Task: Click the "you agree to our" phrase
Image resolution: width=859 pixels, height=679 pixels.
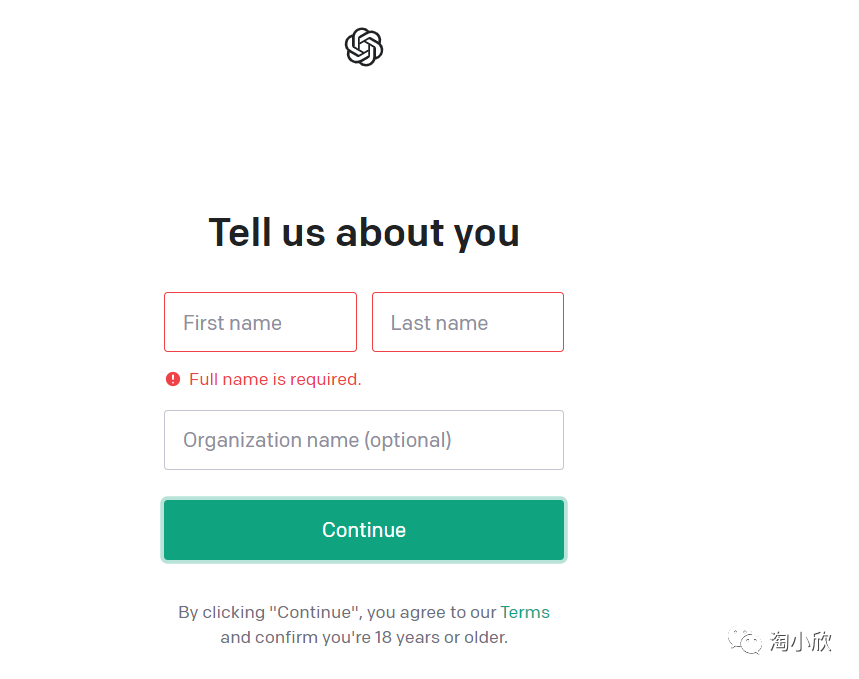Action: coord(432,612)
